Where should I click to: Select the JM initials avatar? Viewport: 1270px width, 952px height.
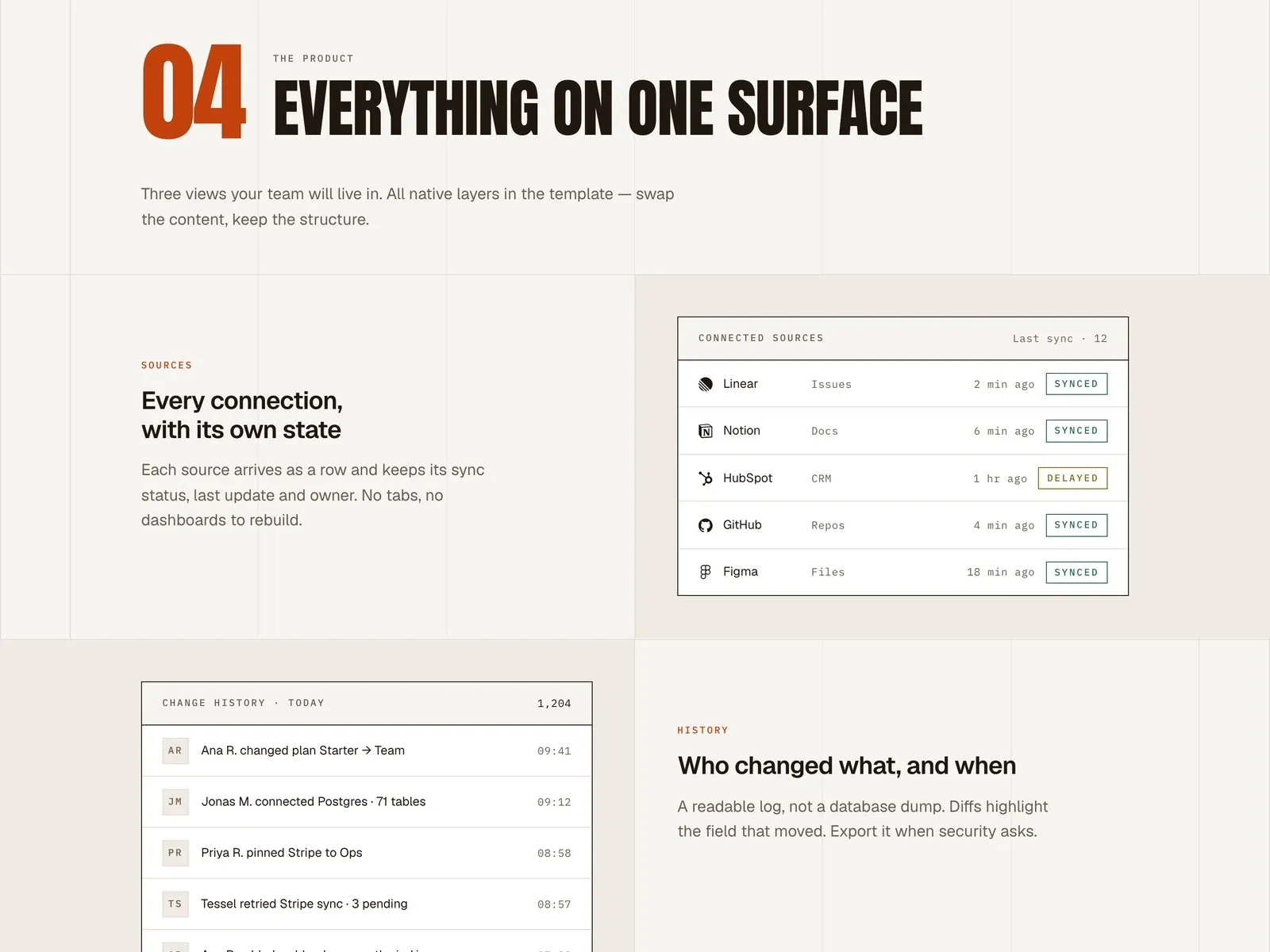coord(175,802)
